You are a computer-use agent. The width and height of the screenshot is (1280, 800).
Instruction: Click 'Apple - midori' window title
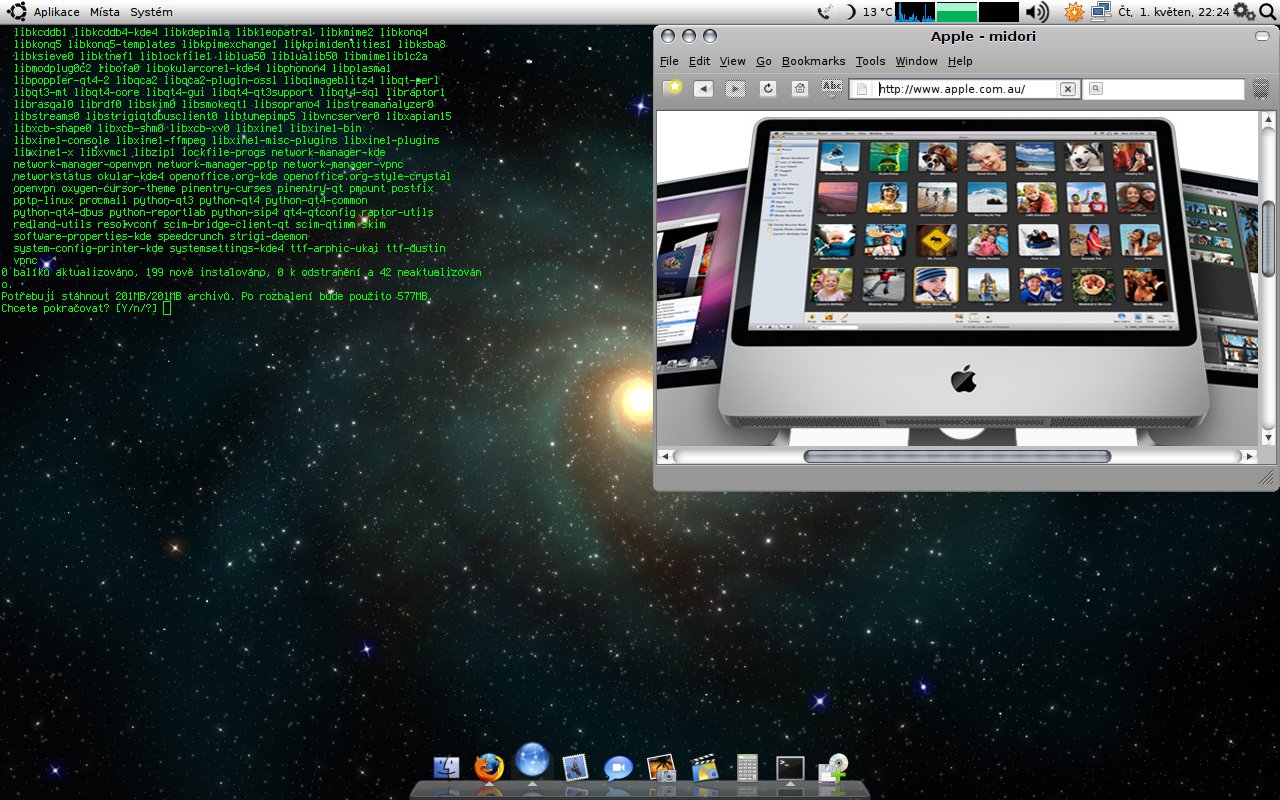click(x=983, y=37)
